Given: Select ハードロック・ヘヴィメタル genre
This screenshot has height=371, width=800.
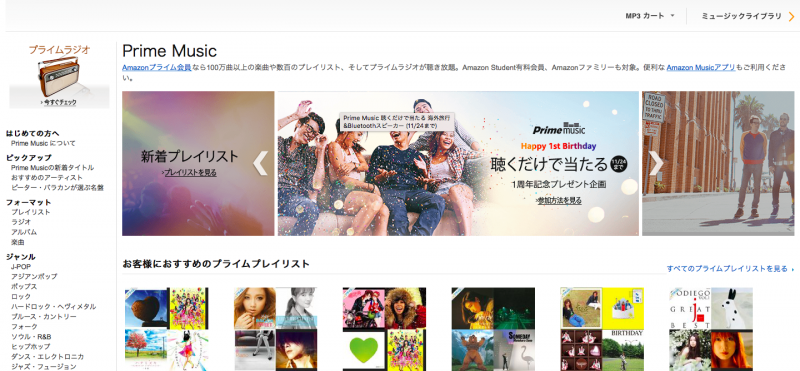Looking at the screenshot, I should point(54,307).
